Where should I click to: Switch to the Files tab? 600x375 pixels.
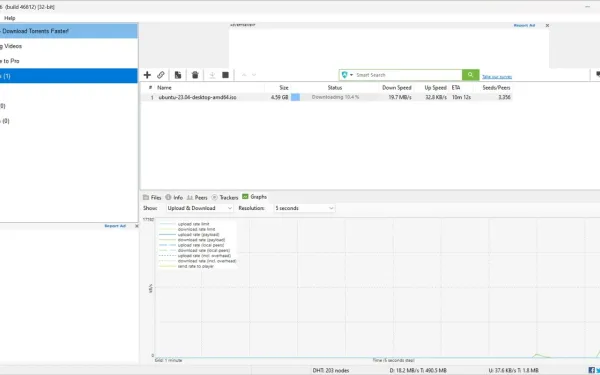(152, 197)
